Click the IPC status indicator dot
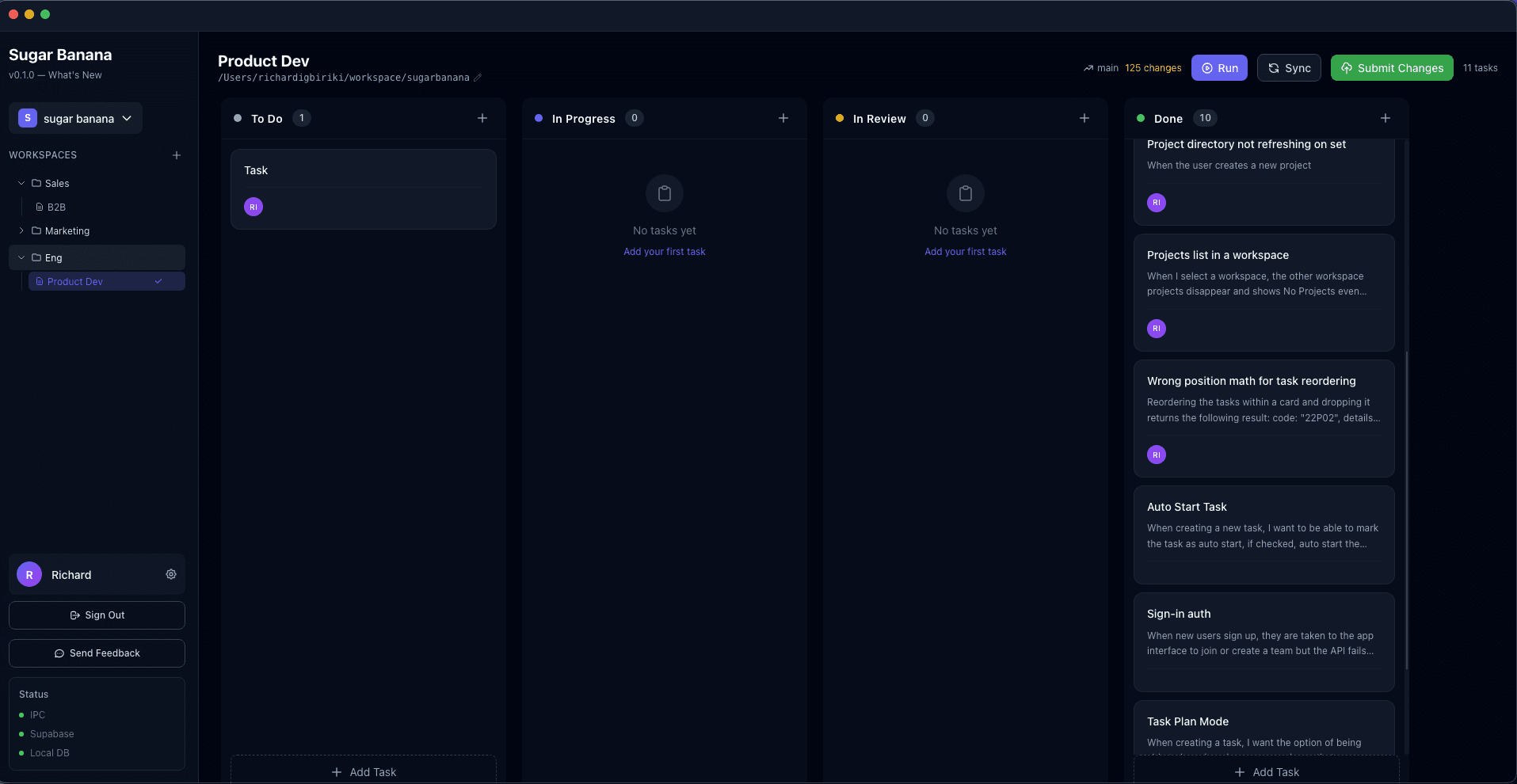This screenshot has height=784, width=1517. (x=21, y=714)
